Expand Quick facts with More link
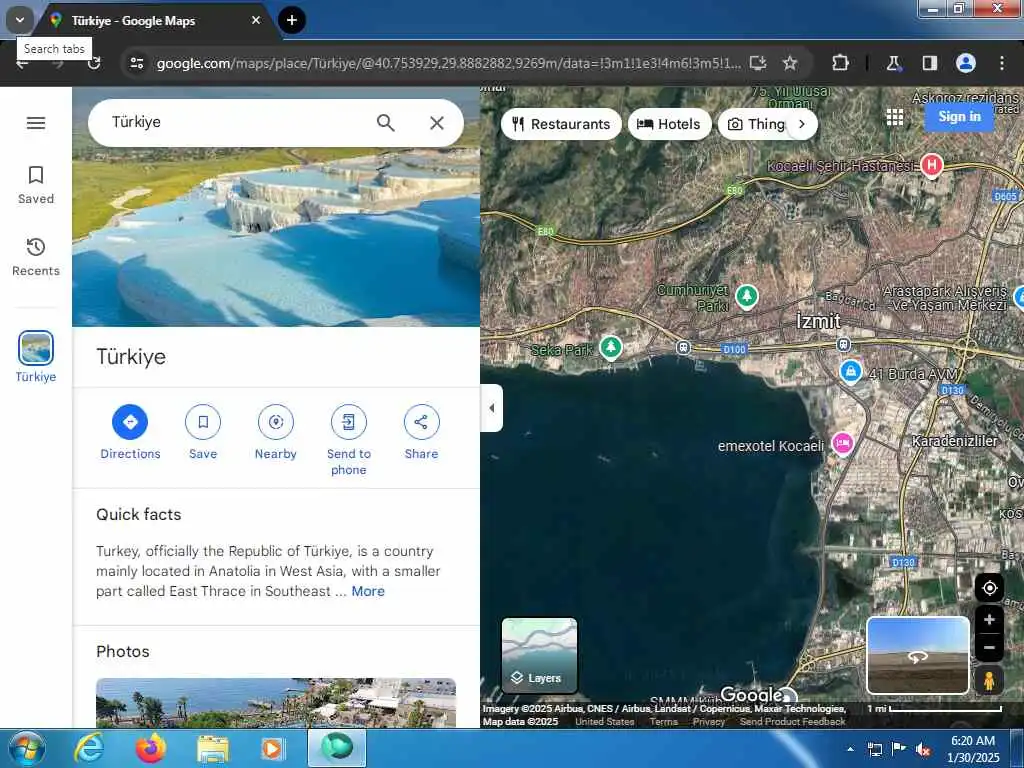Viewport: 1024px width, 768px height. pyautogui.click(x=368, y=591)
